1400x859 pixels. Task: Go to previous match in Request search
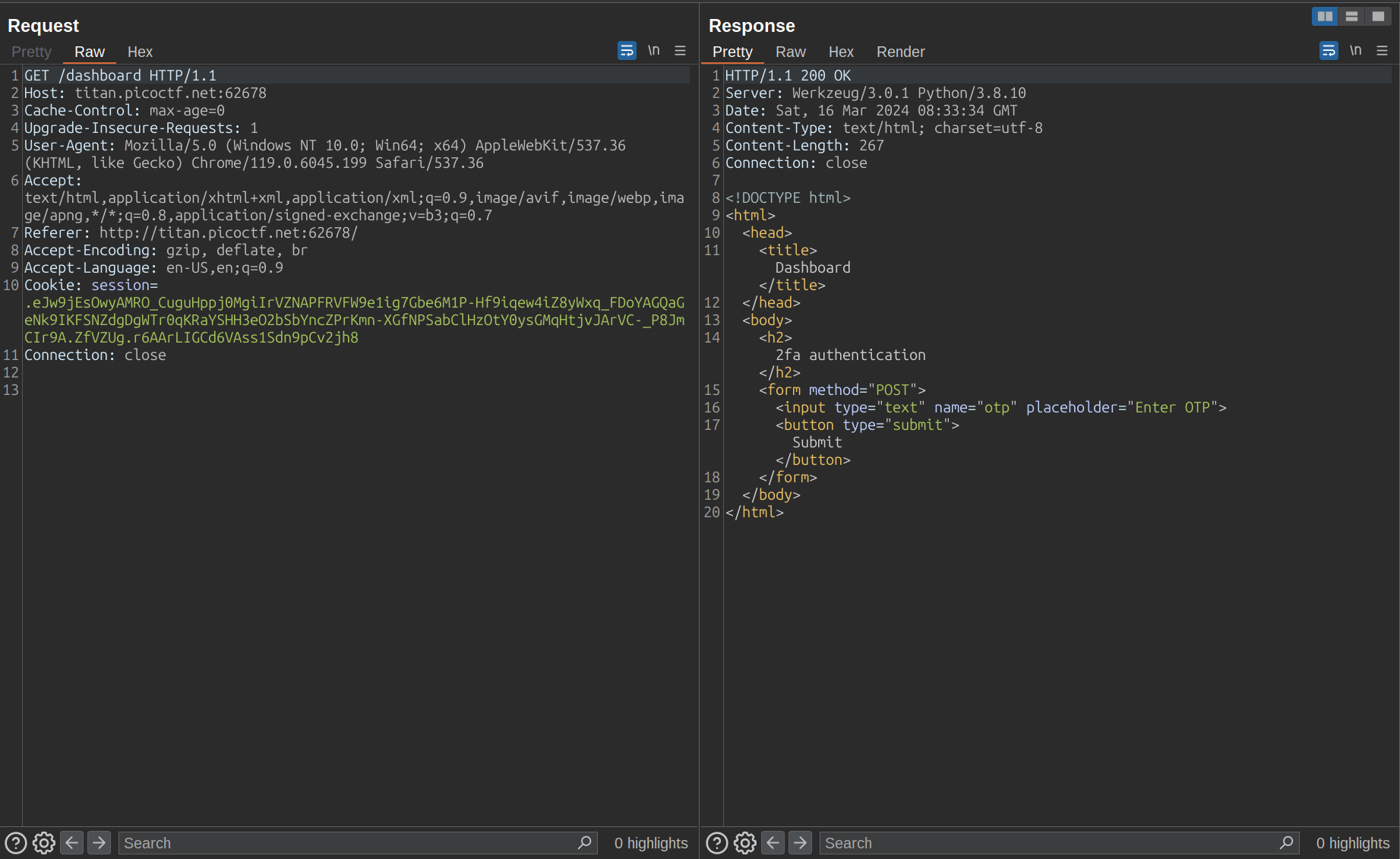tap(71, 843)
